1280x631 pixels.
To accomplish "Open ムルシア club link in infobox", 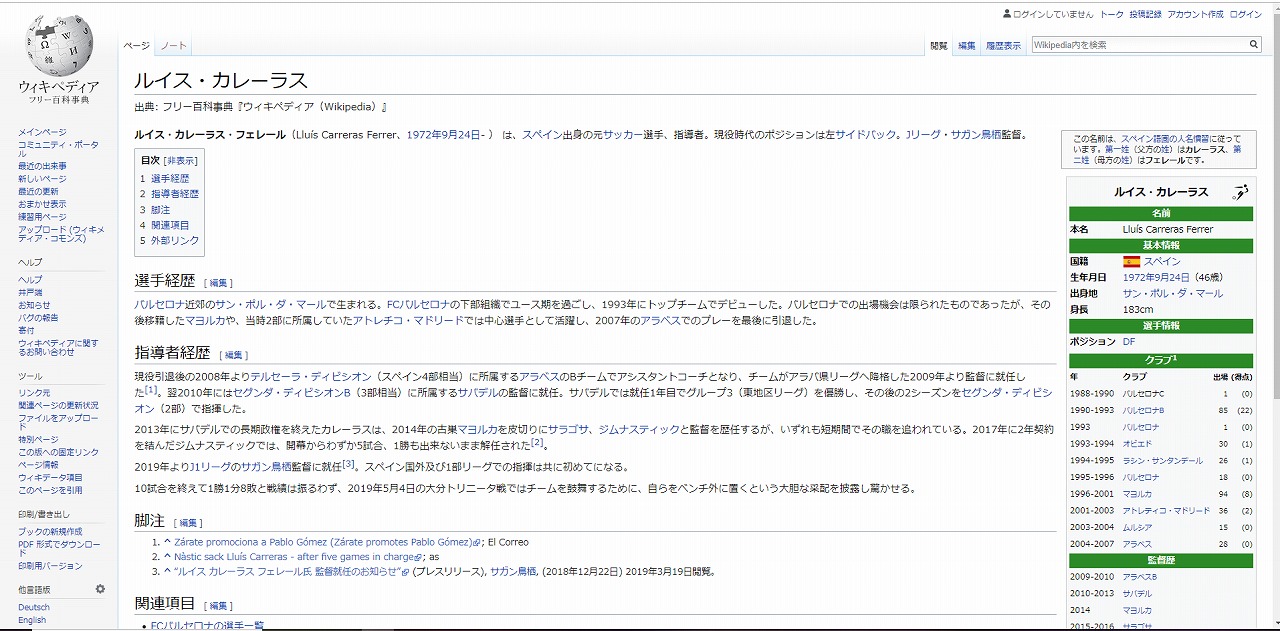I will tap(1137, 527).
